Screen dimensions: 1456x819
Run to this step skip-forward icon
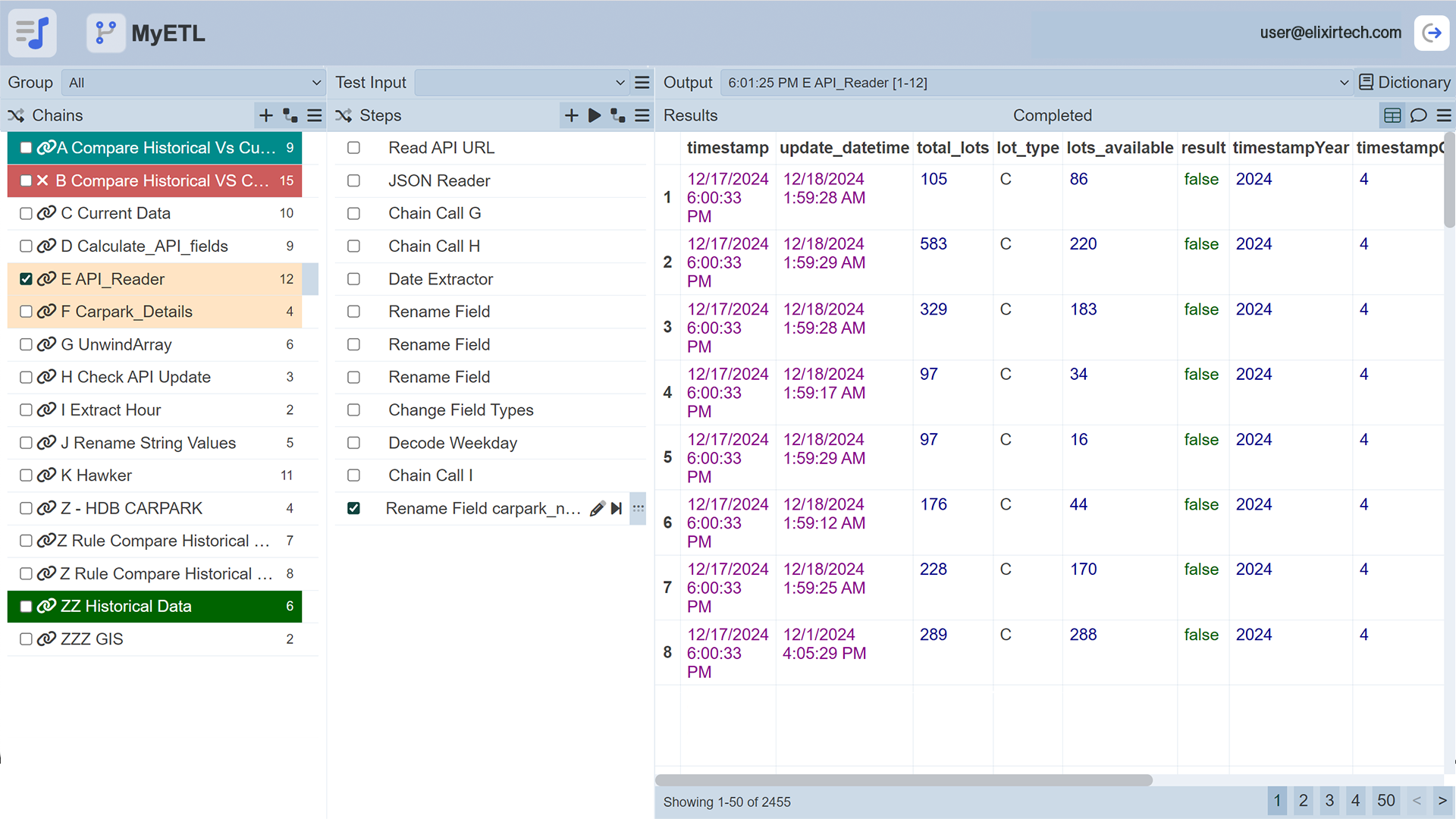tap(617, 508)
